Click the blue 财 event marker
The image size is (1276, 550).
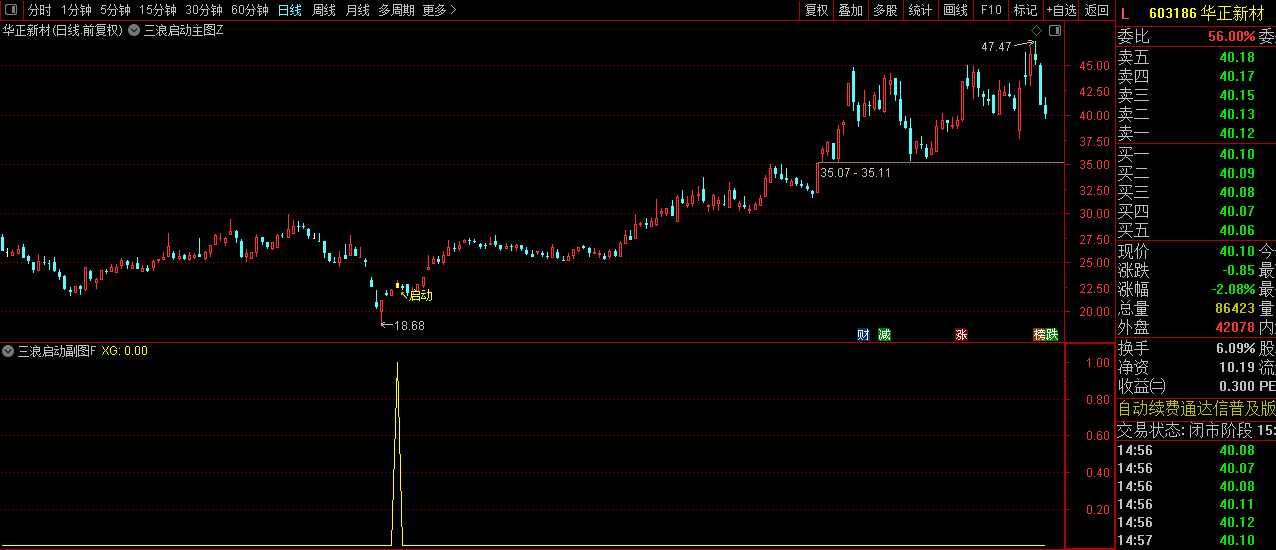[863, 334]
